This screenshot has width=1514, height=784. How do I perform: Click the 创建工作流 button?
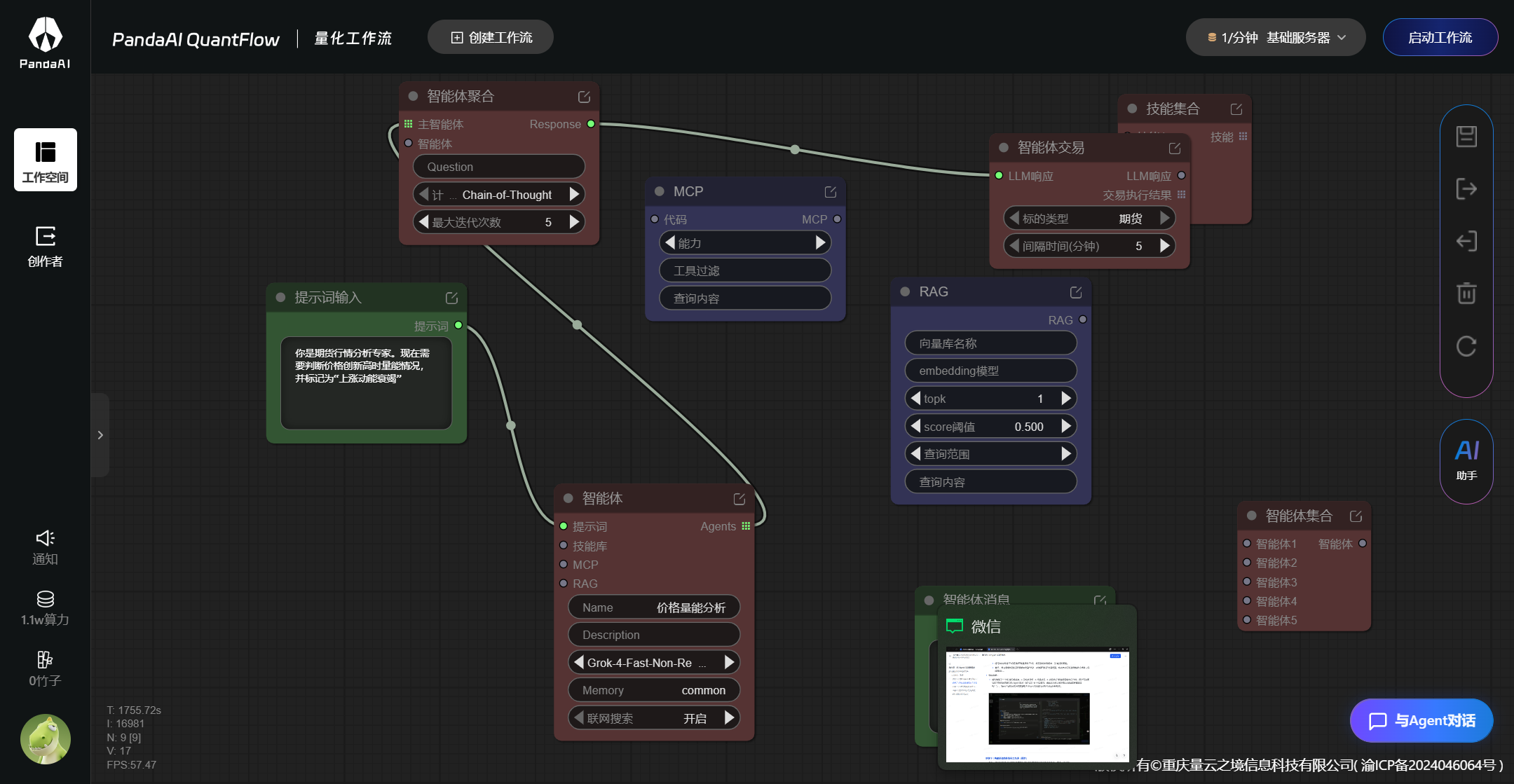tap(491, 38)
